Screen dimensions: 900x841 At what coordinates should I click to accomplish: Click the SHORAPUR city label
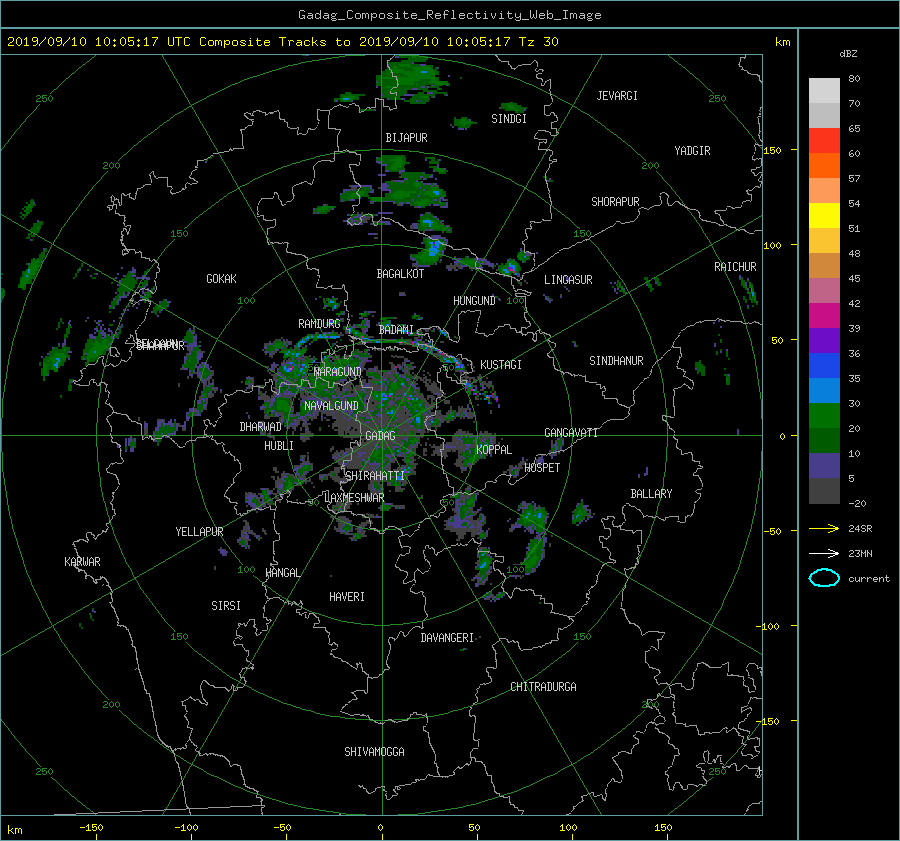click(615, 202)
